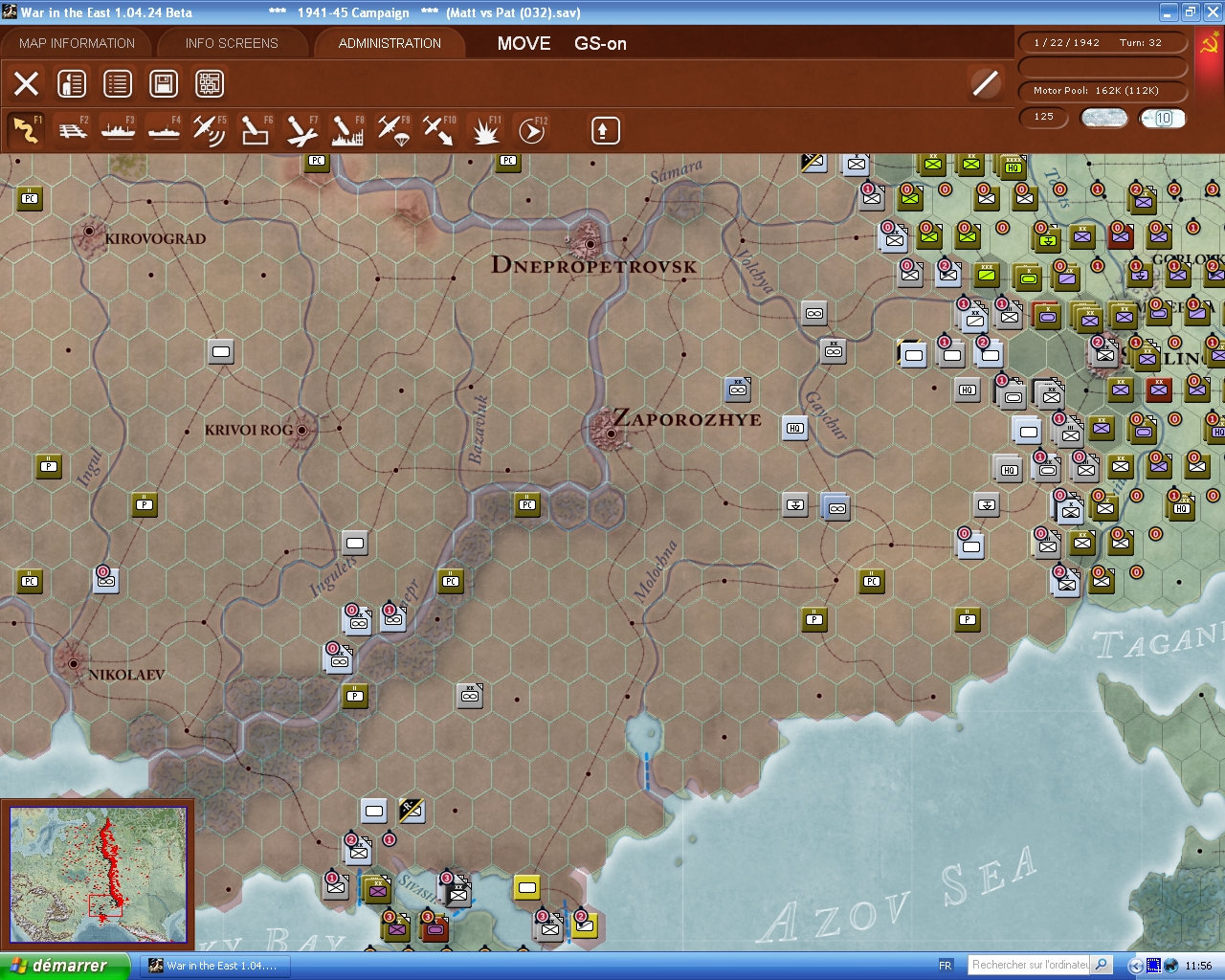Open the report icon with person silhouette
The height and width of the screenshot is (980, 1225).
coord(72,83)
